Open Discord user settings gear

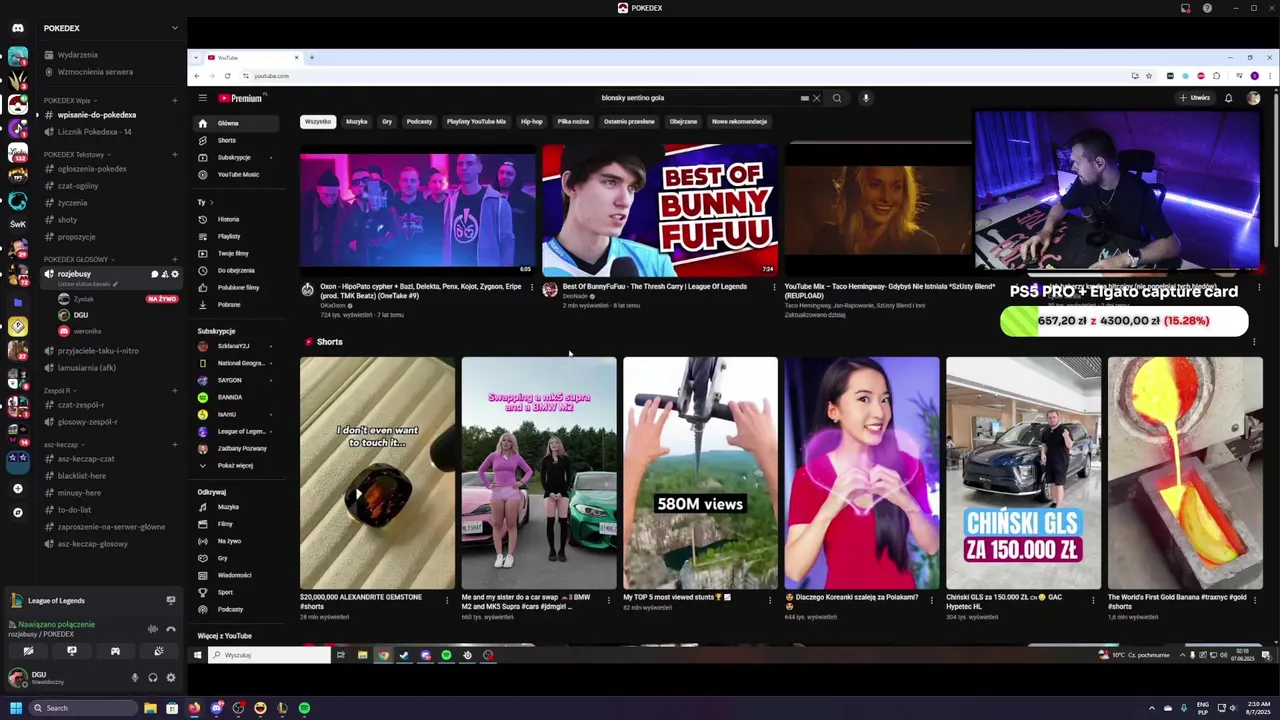click(171, 677)
